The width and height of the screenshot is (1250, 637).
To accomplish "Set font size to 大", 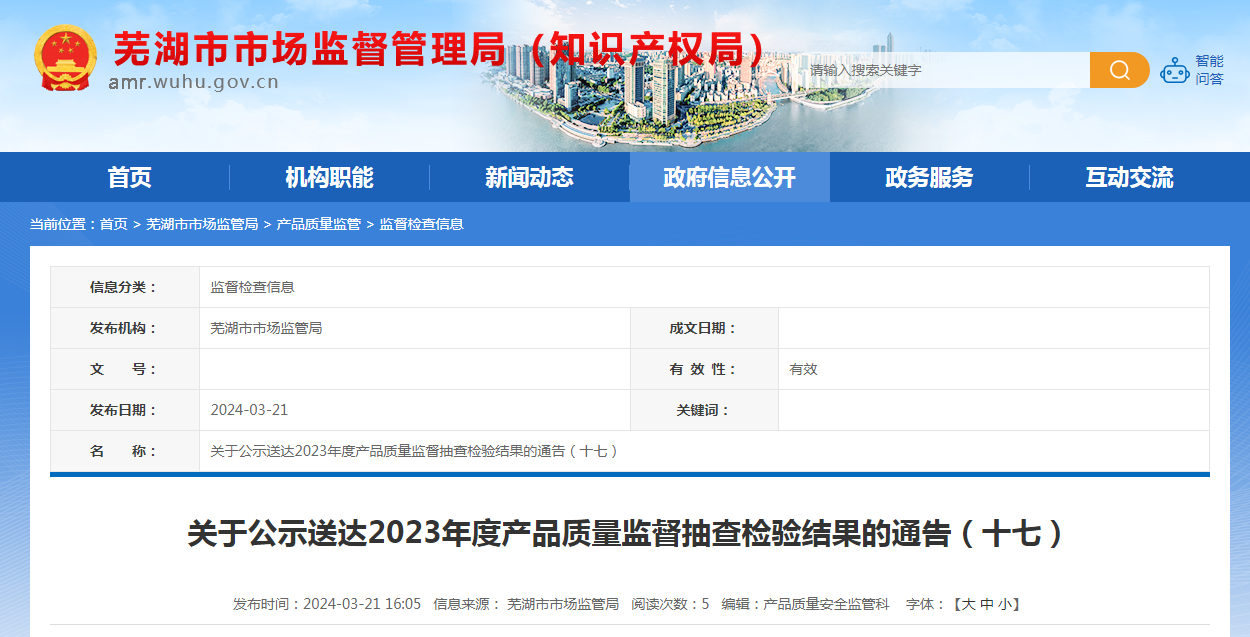I will click(x=968, y=604).
